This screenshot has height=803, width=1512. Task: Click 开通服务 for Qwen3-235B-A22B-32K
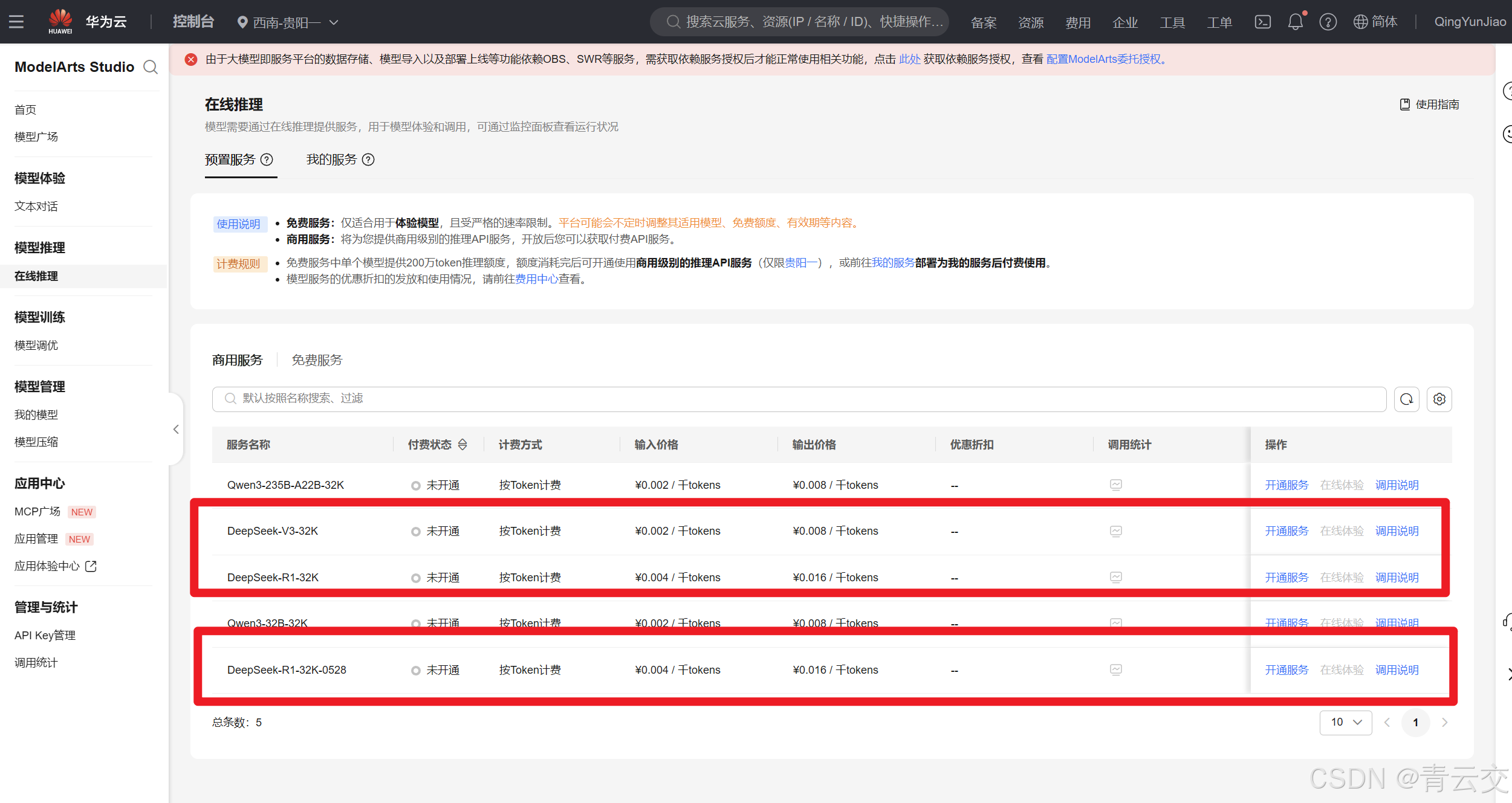(x=1286, y=485)
